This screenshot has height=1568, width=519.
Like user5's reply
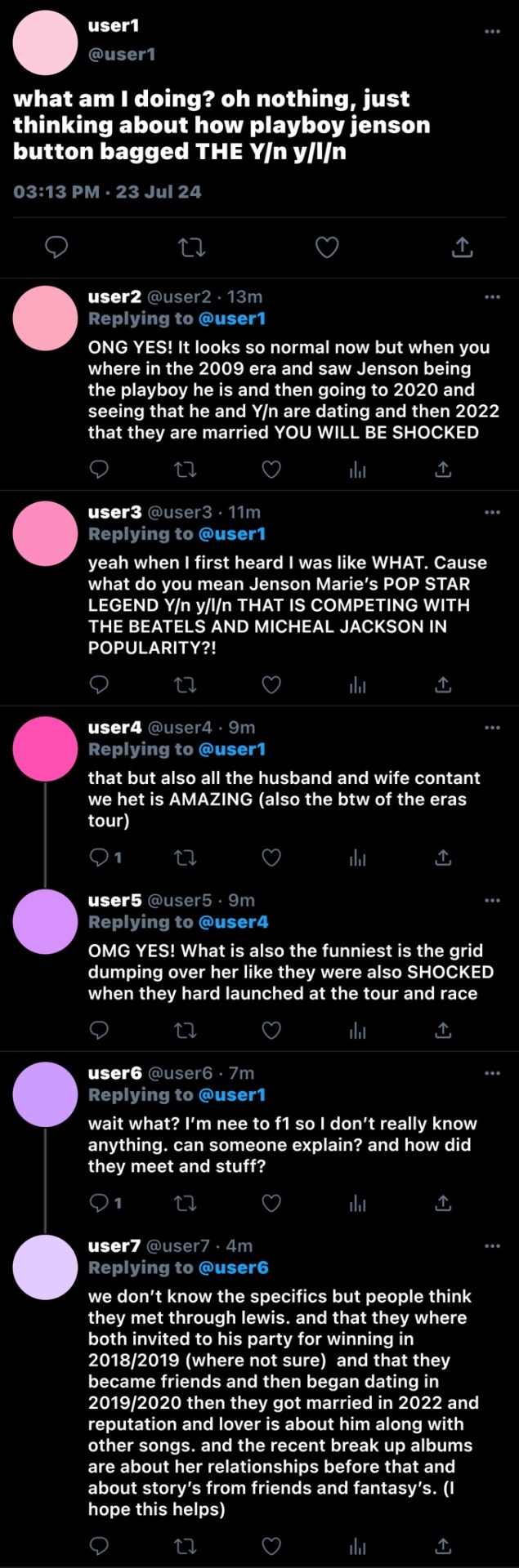tap(271, 1031)
